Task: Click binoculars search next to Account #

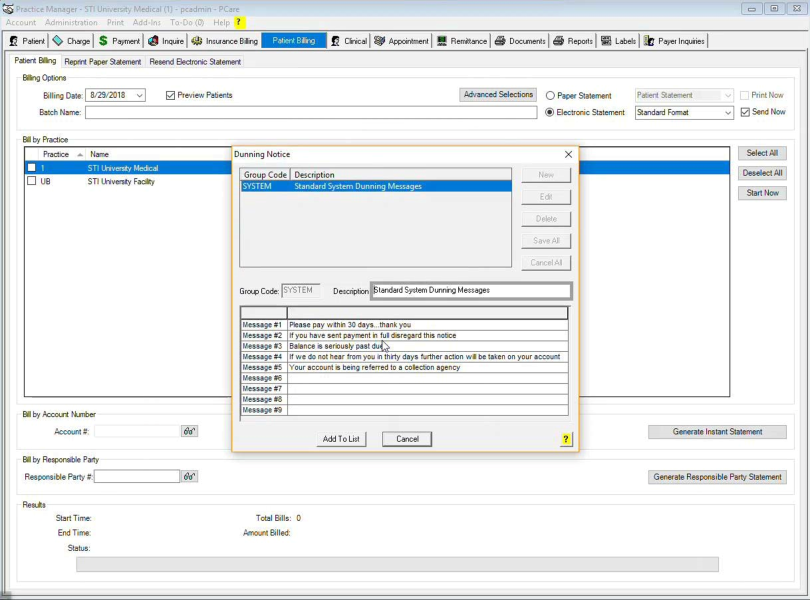Action: coord(189,432)
